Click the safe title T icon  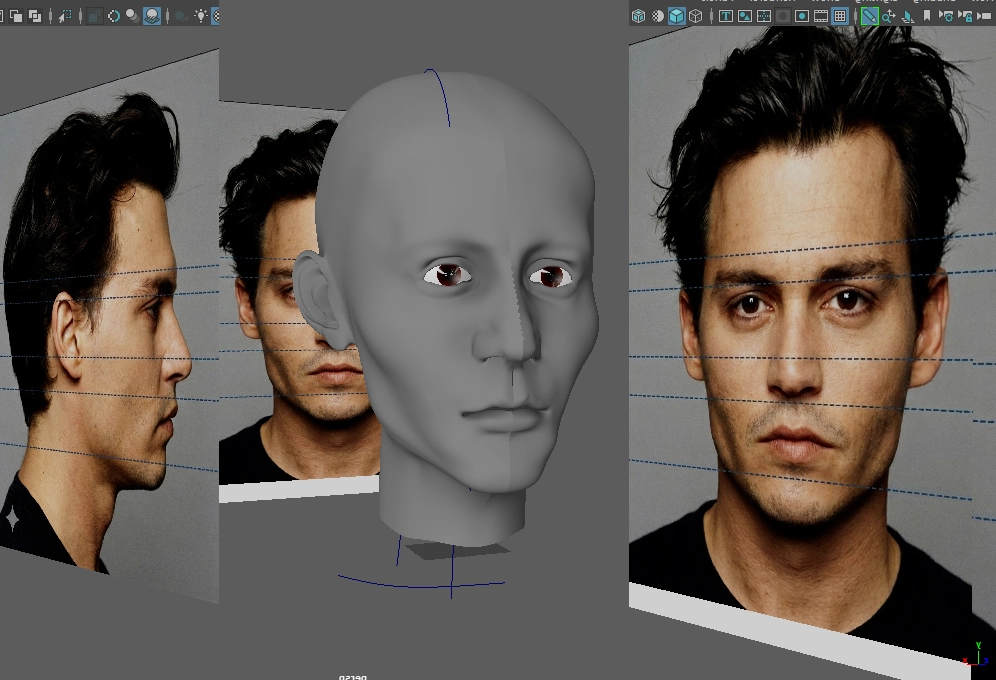pos(726,16)
